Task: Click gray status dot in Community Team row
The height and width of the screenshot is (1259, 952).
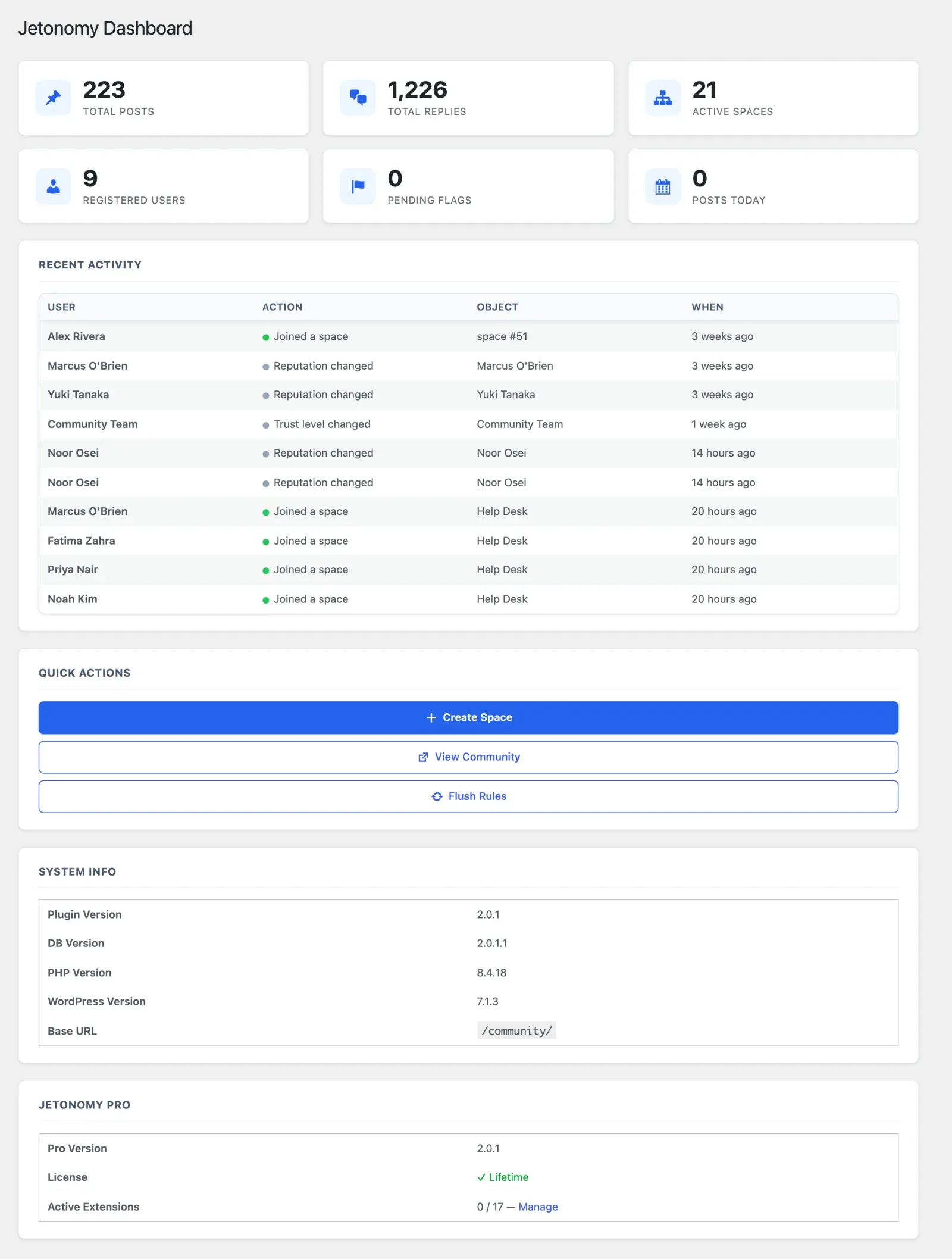Action: pyautogui.click(x=266, y=425)
